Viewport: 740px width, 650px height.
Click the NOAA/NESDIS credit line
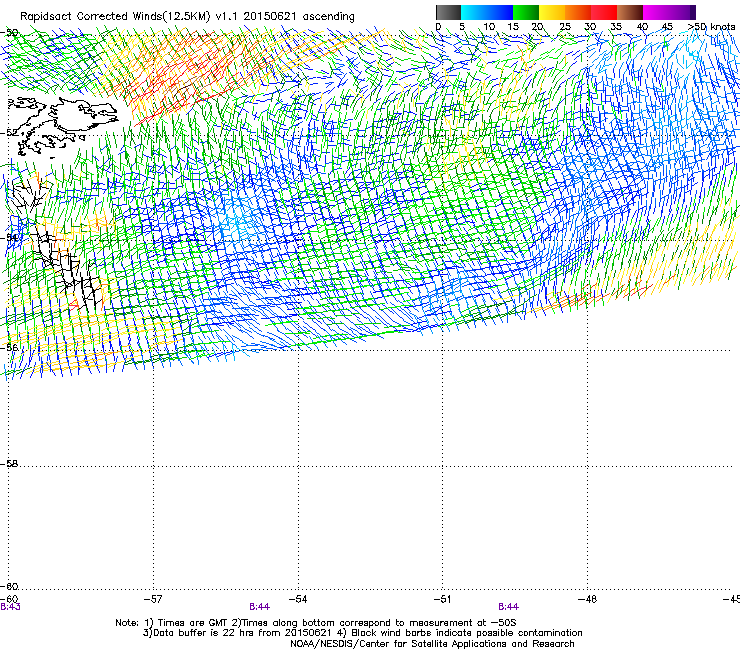pyautogui.click(x=432, y=644)
